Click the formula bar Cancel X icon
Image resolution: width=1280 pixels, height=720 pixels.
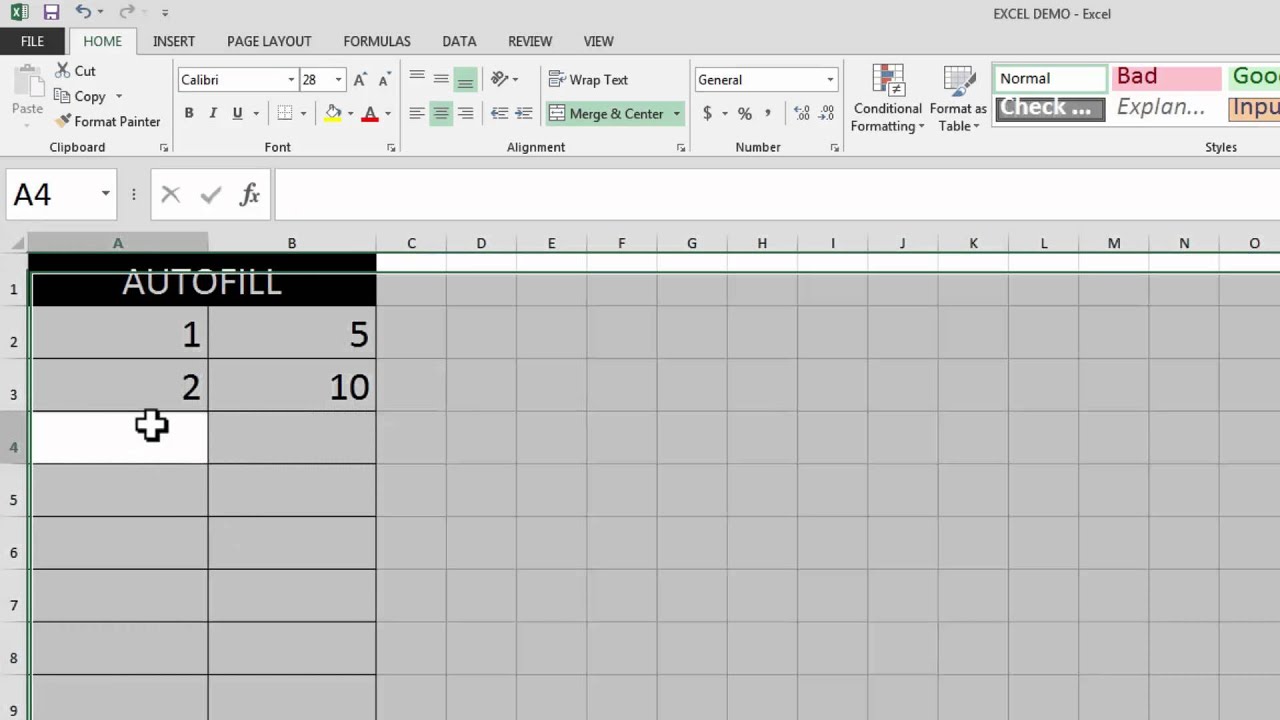click(170, 194)
